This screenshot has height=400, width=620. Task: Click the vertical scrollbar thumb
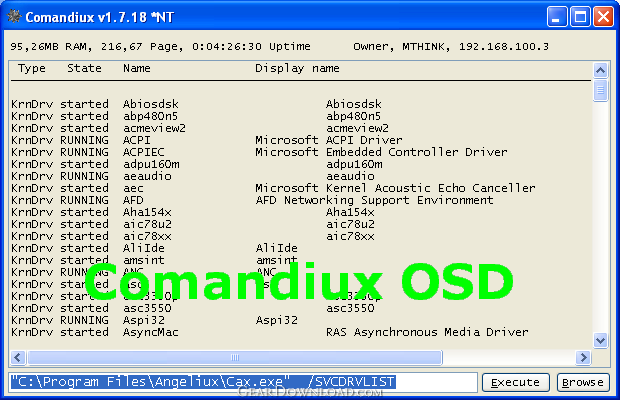click(x=600, y=91)
